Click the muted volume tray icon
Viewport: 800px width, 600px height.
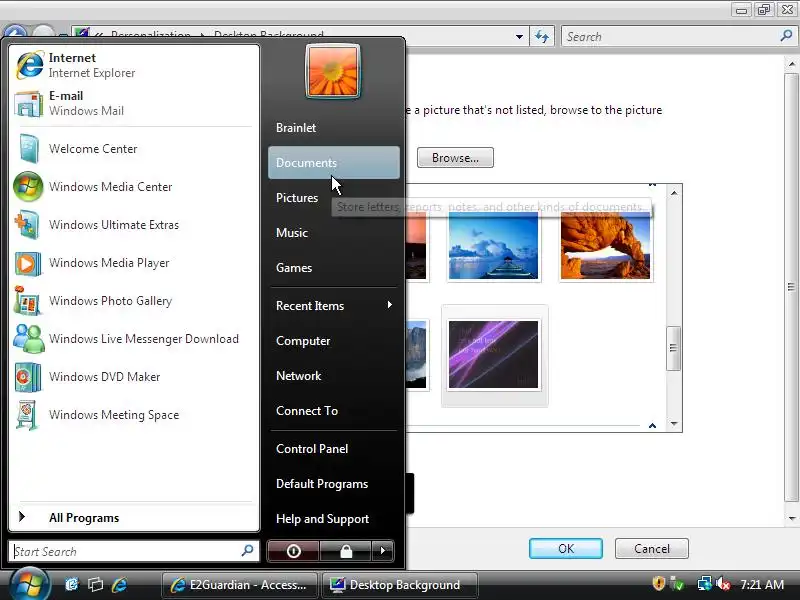pyautogui.click(x=722, y=584)
